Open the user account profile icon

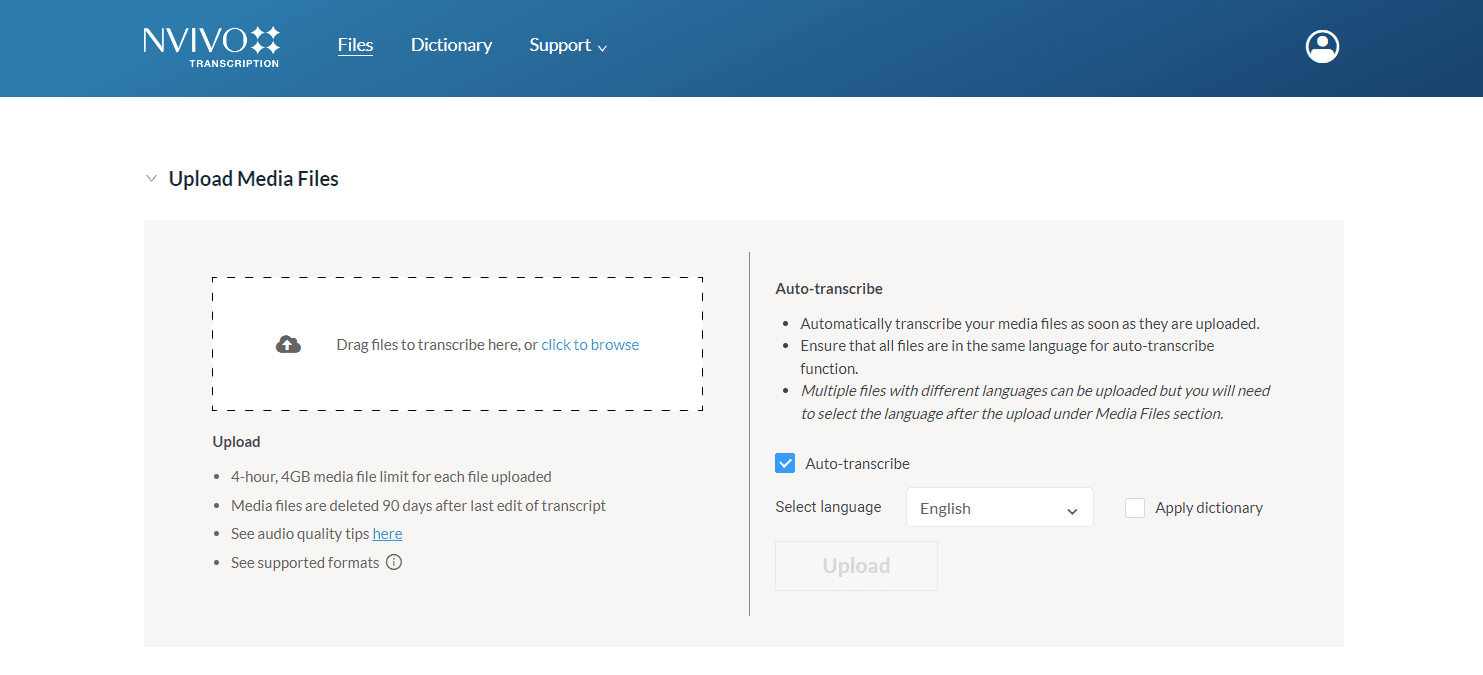pyautogui.click(x=1322, y=46)
